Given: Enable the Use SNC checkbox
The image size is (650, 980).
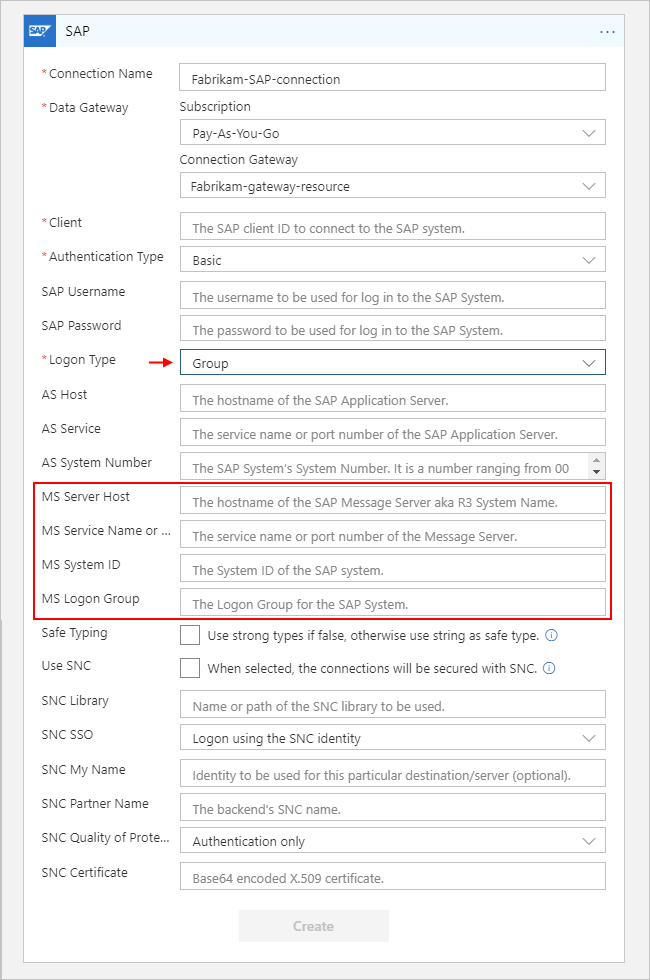Looking at the screenshot, I should pyautogui.click(x=188, y=668).
